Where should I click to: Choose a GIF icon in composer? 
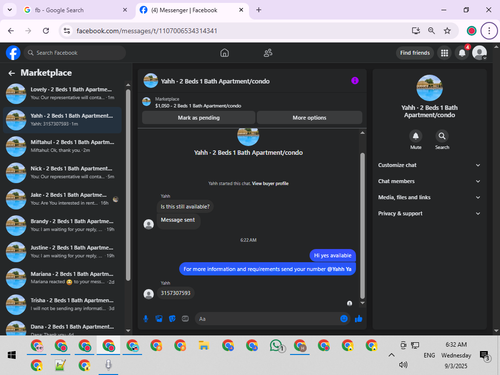[x=185, y=319]
